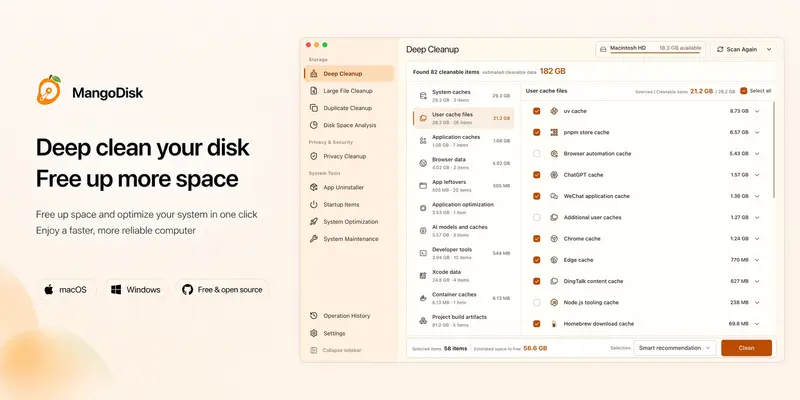Viewport: 800px width, 400px height.
Task: Click the System caches category icon
Action: point(423,95)
